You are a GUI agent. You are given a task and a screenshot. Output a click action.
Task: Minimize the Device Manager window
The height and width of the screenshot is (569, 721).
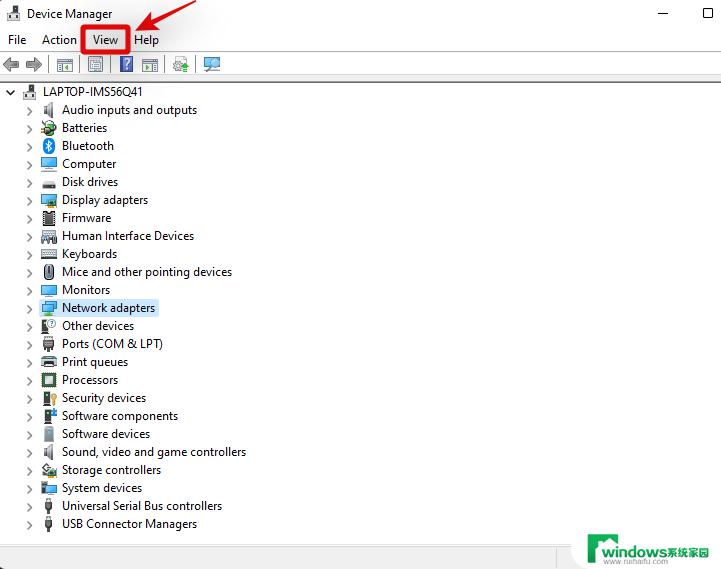[x=663, y=13]
